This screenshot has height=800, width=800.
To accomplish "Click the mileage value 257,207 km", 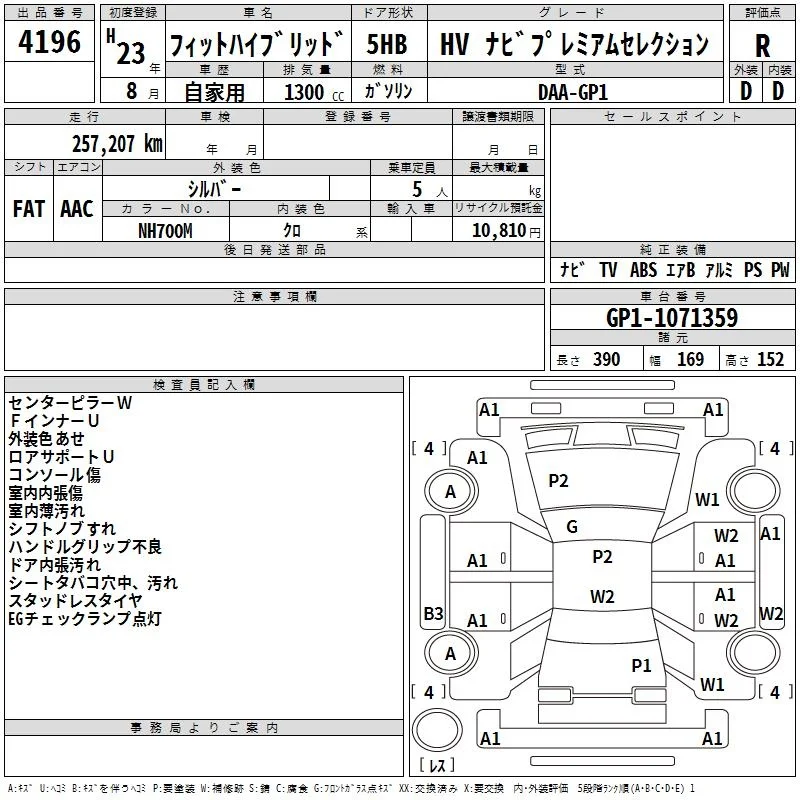I will [117, 144].
